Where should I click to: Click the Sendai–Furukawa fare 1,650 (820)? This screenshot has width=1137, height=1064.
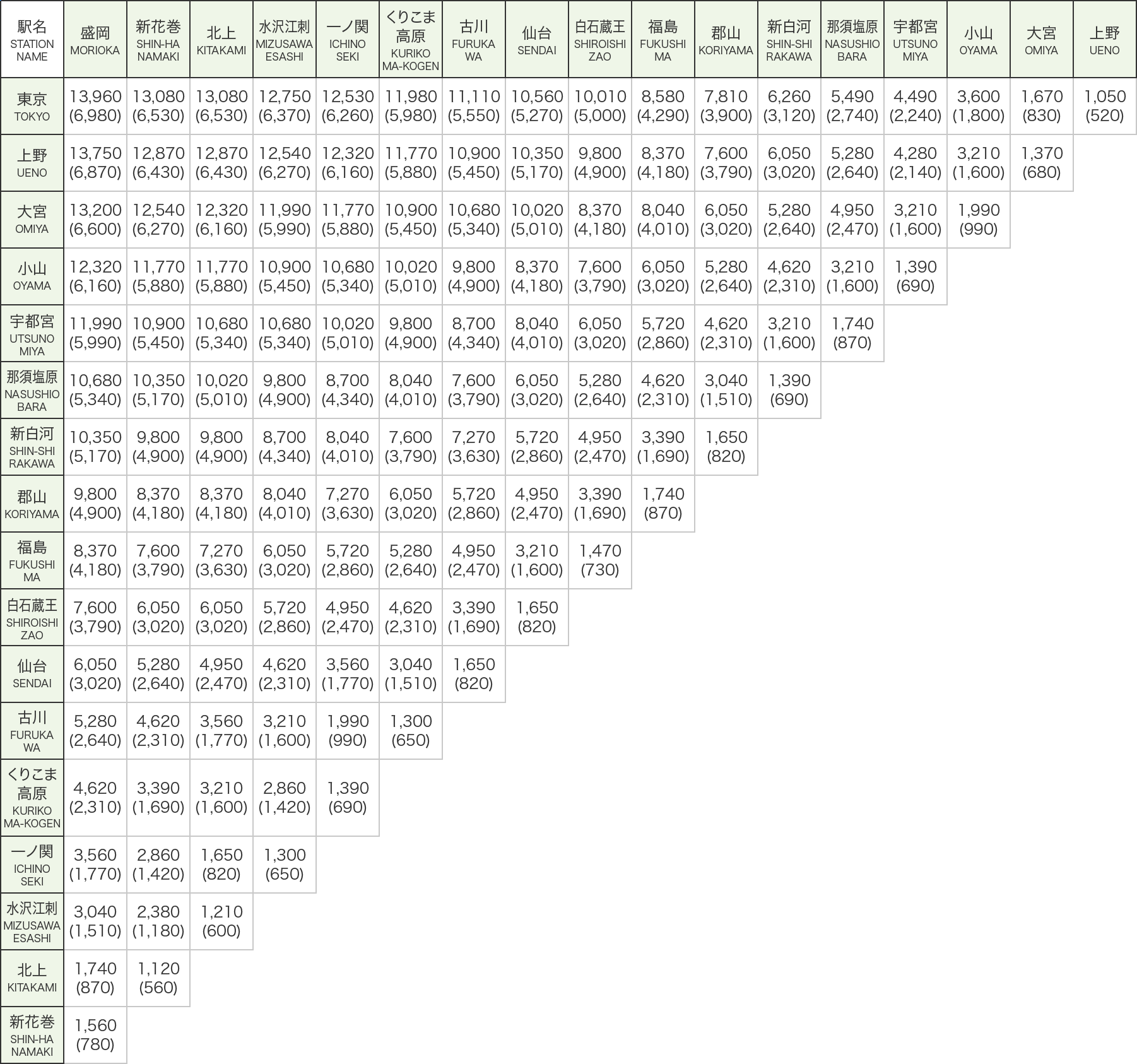click(x=474, y=674)
